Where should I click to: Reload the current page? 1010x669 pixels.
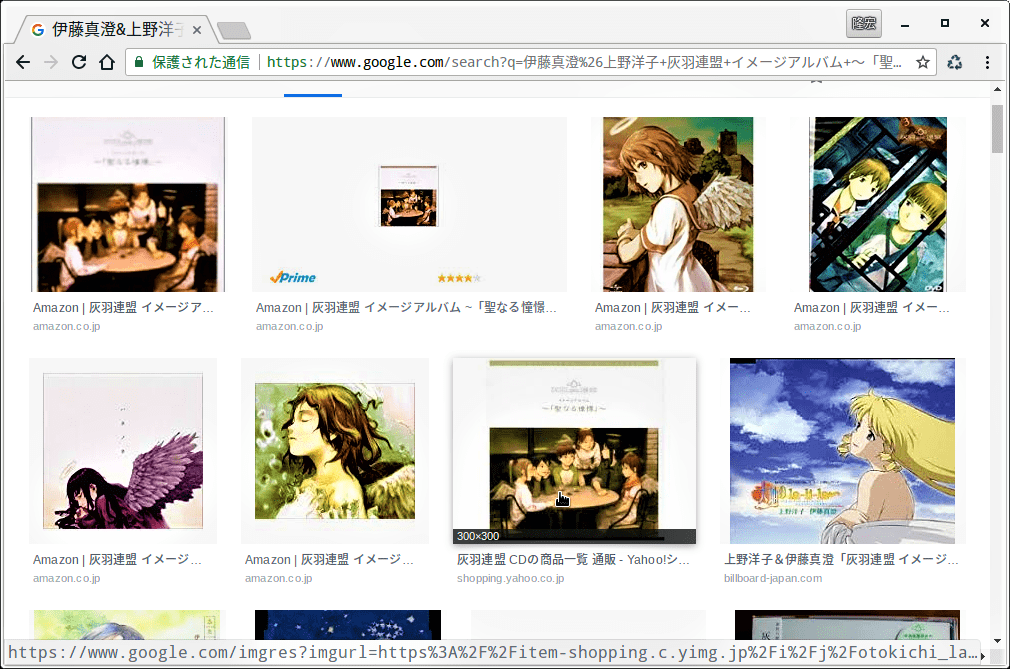[x=79, y=62]
